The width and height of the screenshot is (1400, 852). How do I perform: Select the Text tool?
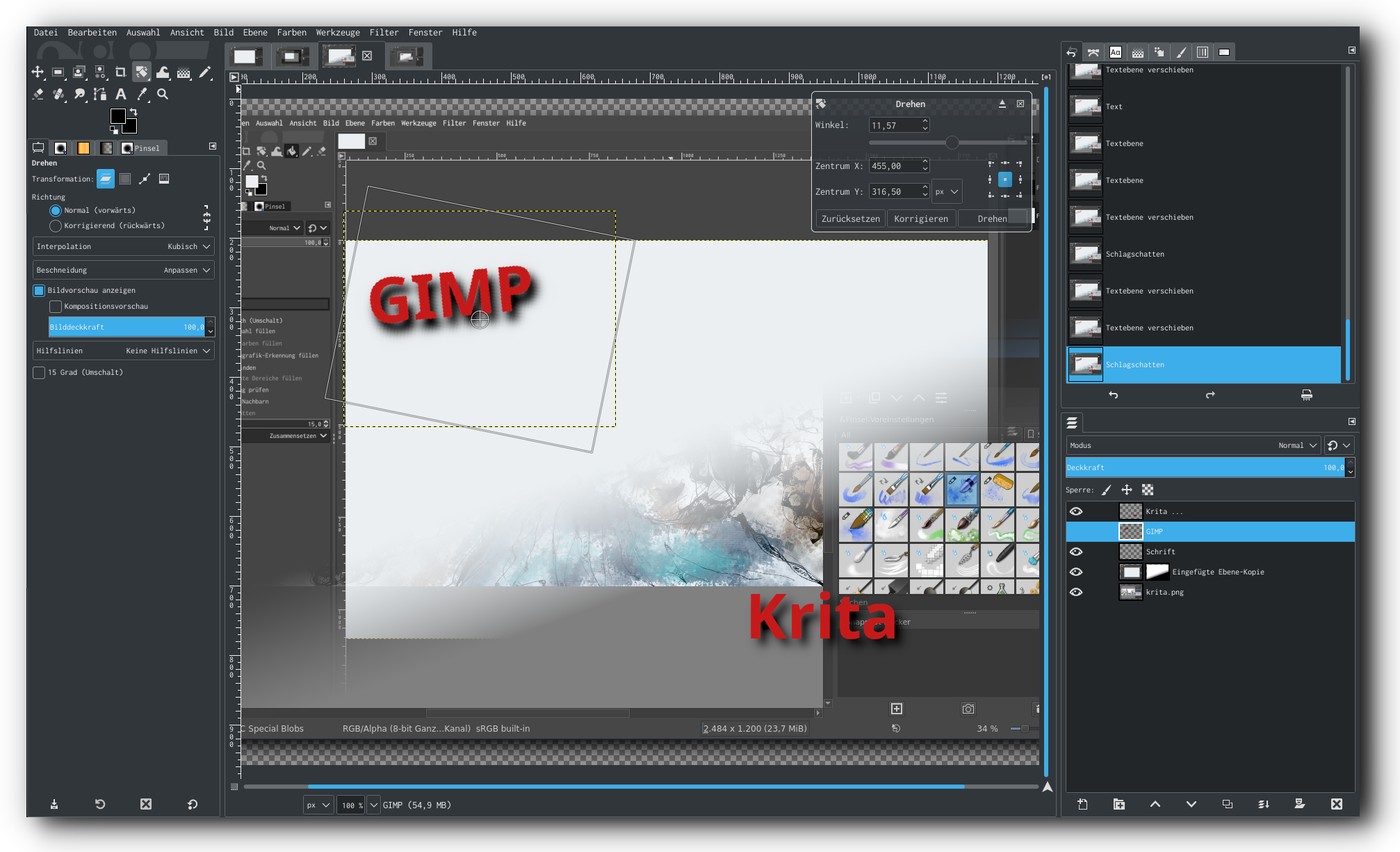121,93
